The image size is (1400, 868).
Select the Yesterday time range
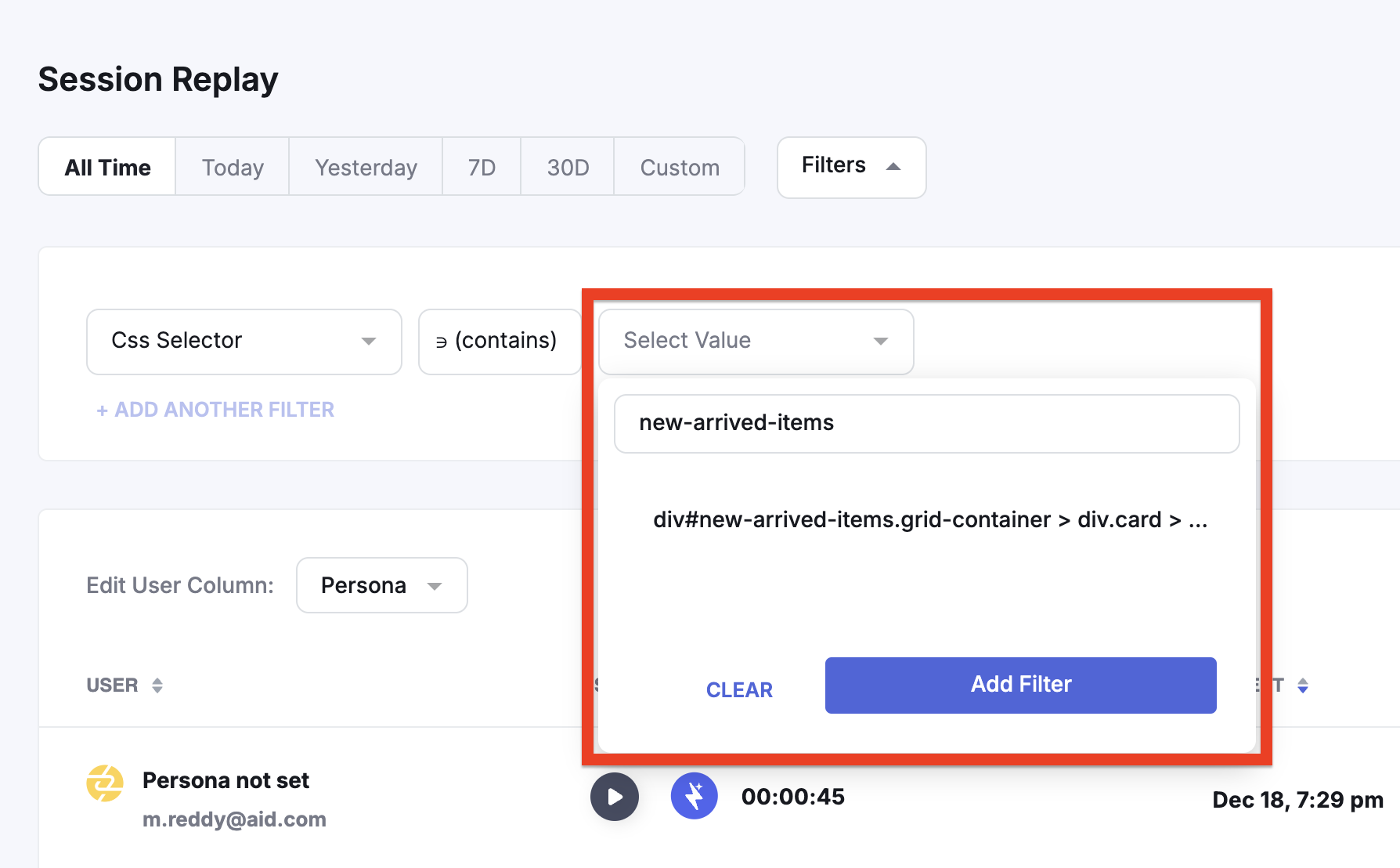(x=366, y=167)
